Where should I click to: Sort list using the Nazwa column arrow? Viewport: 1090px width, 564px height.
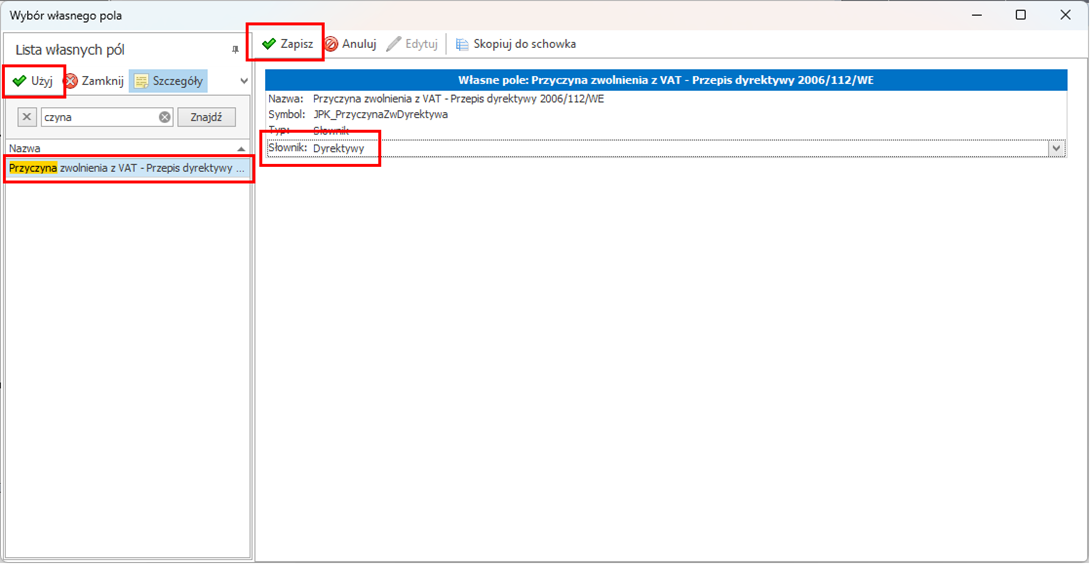pos(241,148)
